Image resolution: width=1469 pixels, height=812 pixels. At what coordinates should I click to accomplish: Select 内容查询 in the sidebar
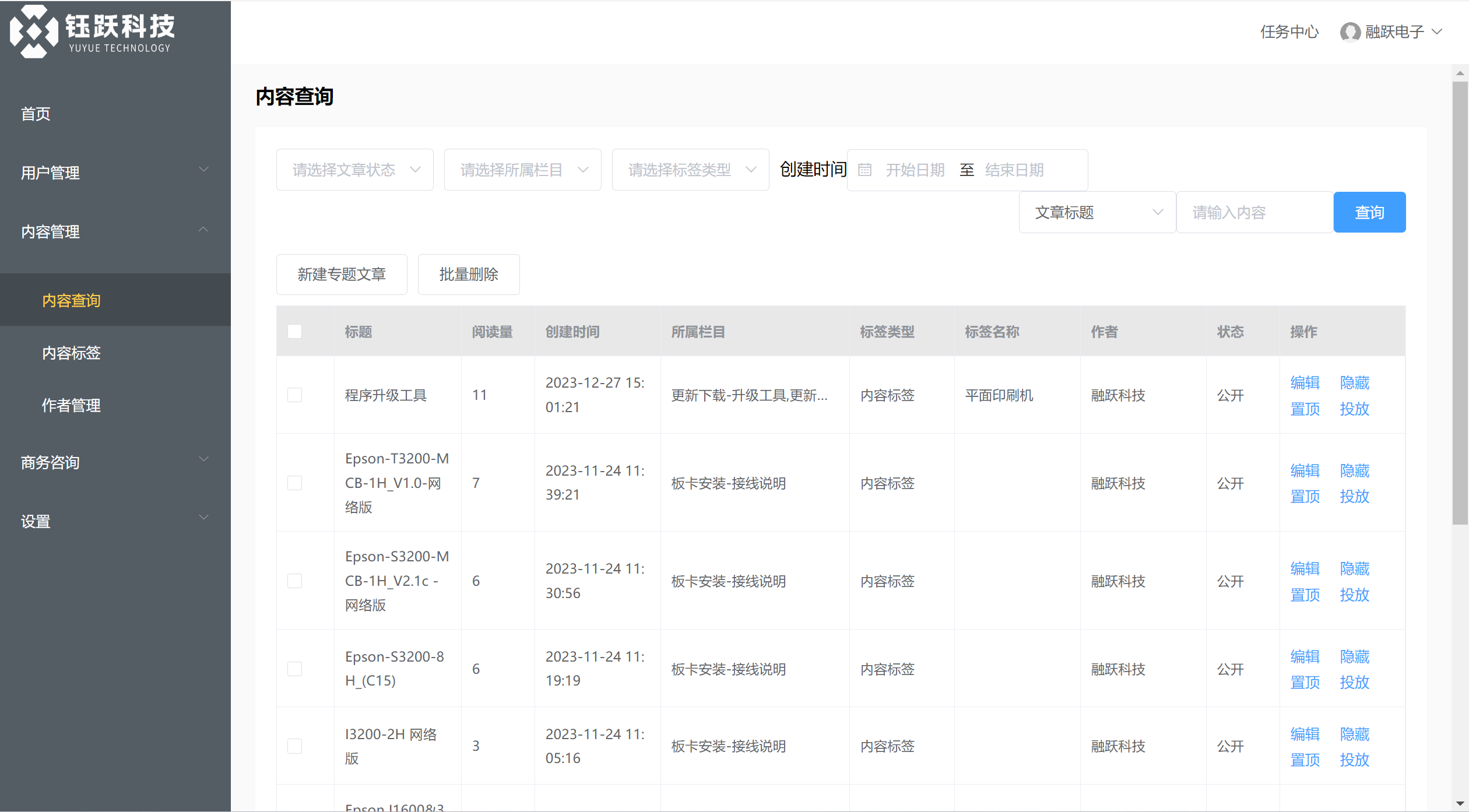point(115,300)
